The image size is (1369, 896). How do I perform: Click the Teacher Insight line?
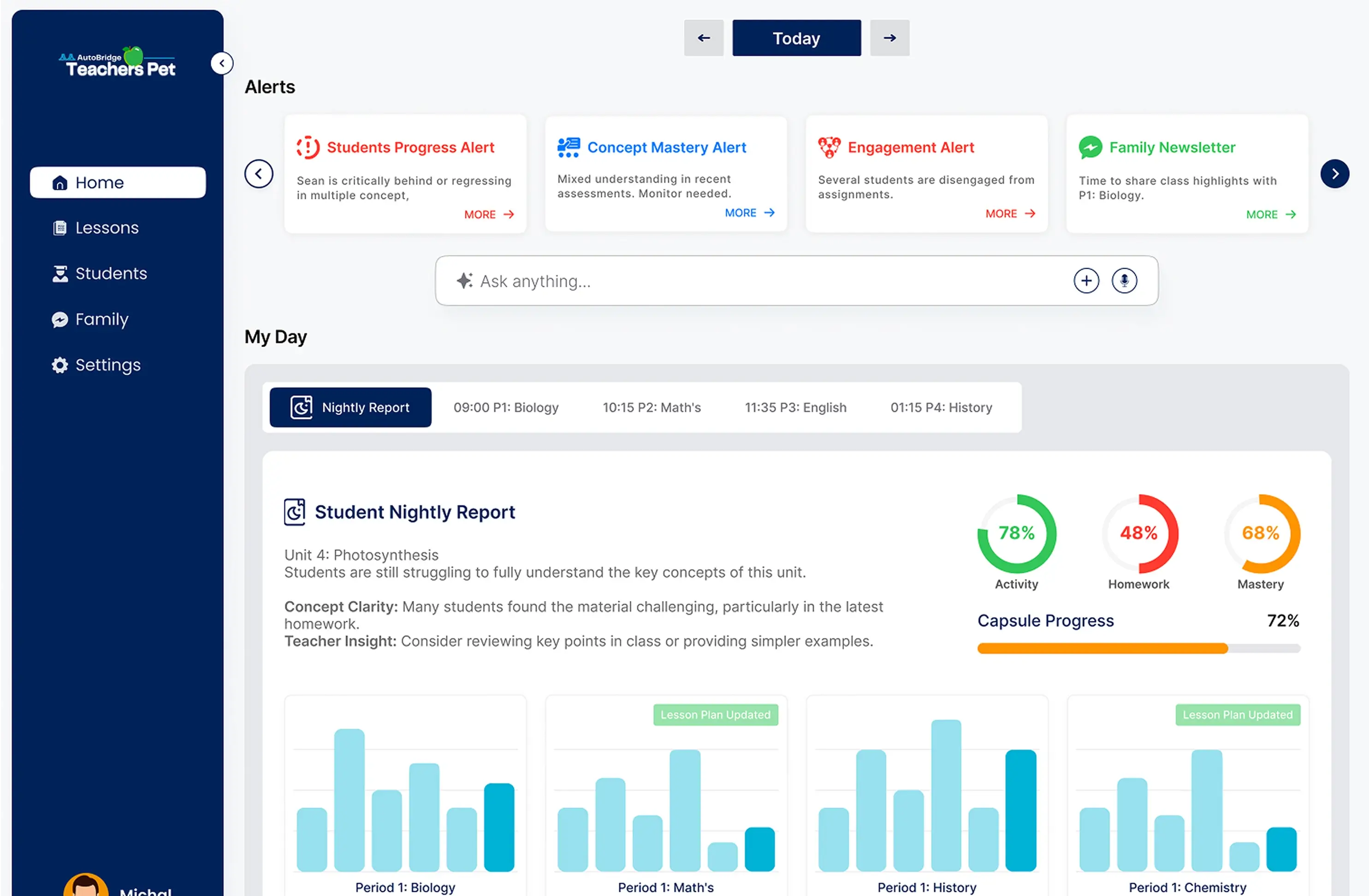(x=579, y=641)
